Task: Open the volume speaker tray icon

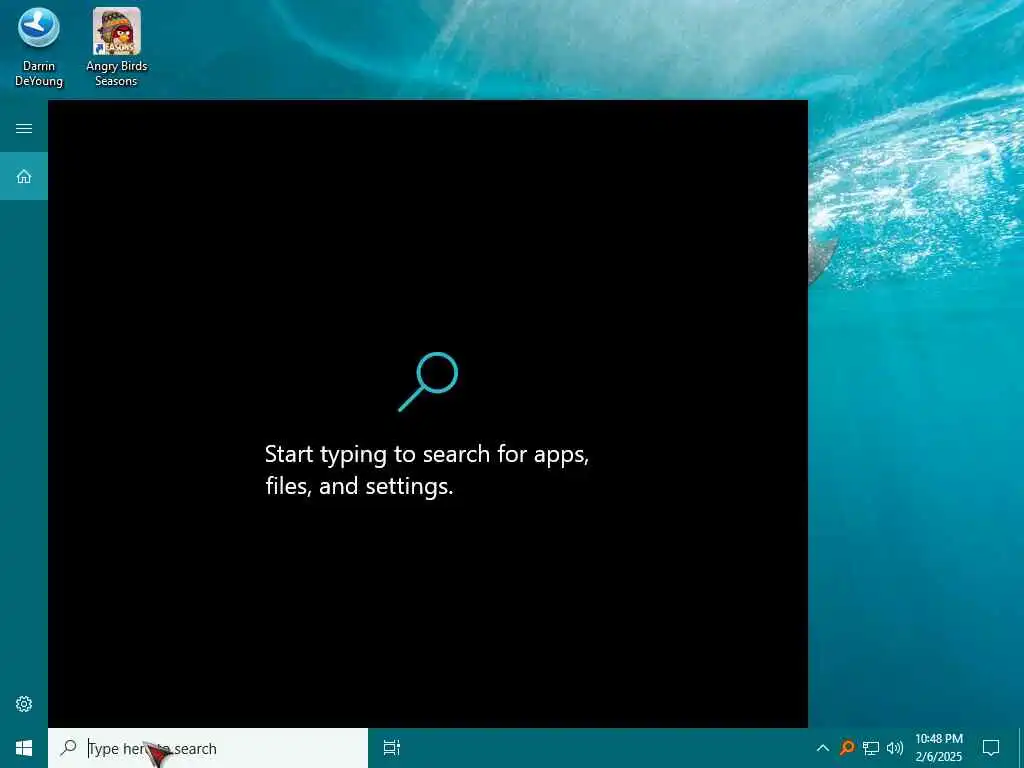Action: (895, 748)
